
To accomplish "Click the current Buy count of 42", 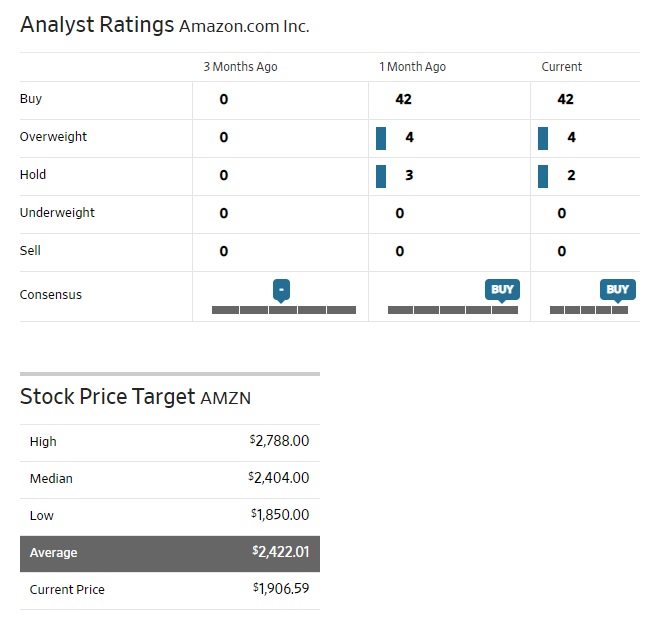I will click(x=566, y=100).
